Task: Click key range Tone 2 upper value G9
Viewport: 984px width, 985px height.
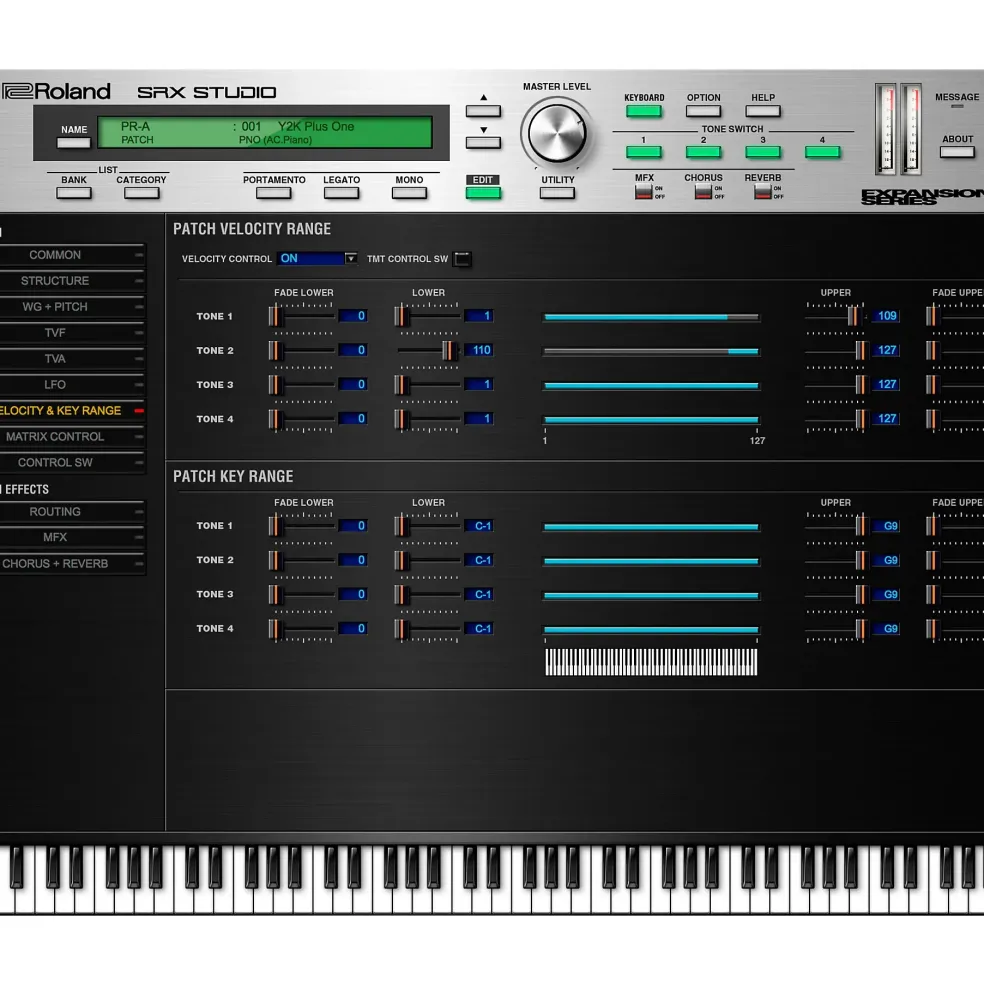Action: [885, 560]
